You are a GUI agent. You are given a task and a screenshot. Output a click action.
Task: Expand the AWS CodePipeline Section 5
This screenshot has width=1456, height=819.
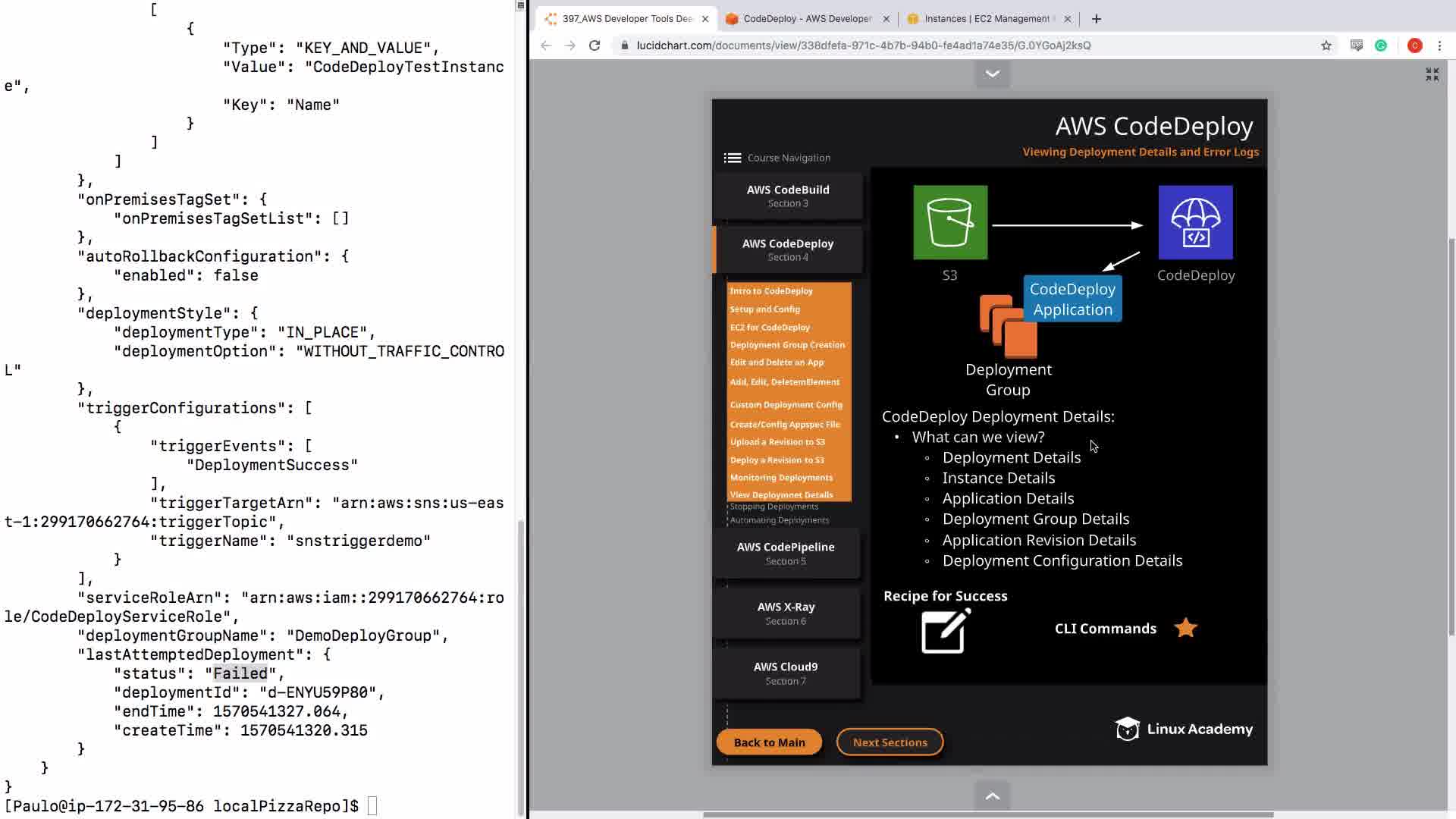pyautogui.click(x=786, y=553)
